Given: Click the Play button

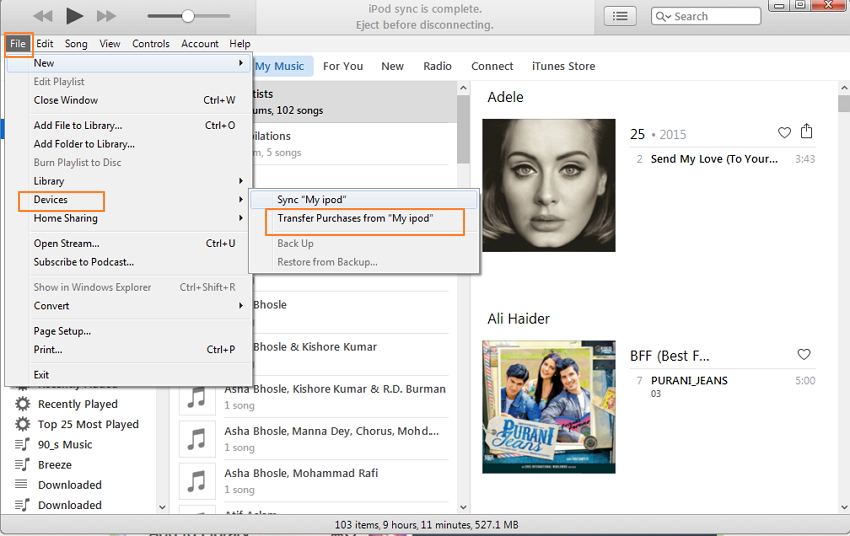Looking at the screenshot, I should (74, 15).
